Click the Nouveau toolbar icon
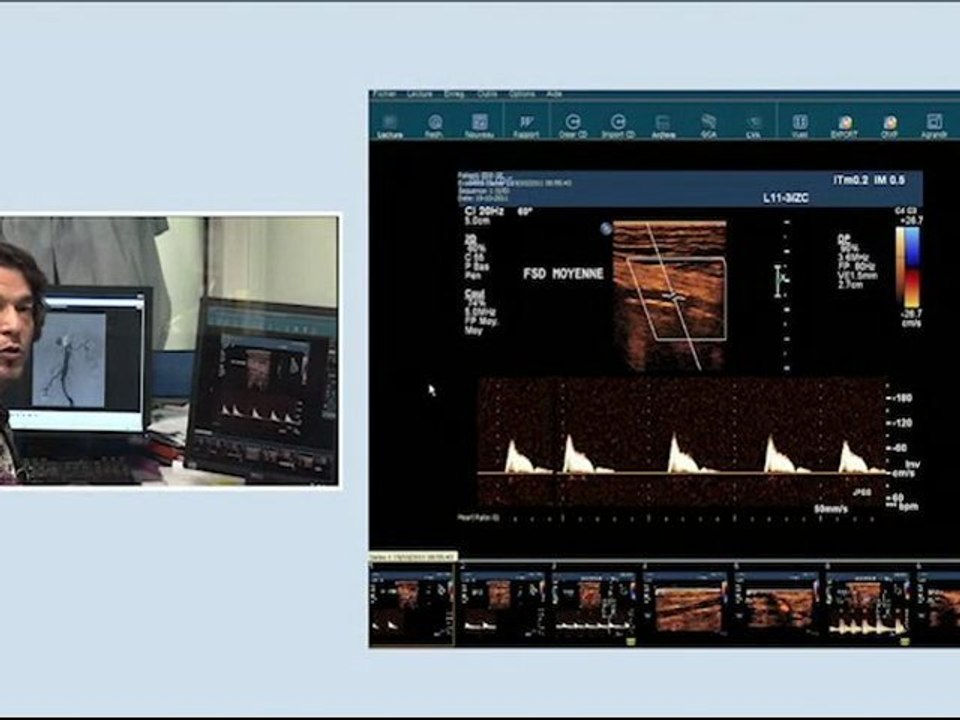Viewport: 960px width, 720px height. tap(479, 126)
